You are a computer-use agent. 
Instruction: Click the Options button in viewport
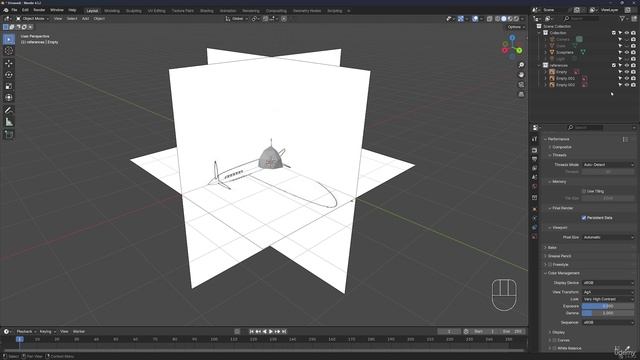click(x=516, y=27)
